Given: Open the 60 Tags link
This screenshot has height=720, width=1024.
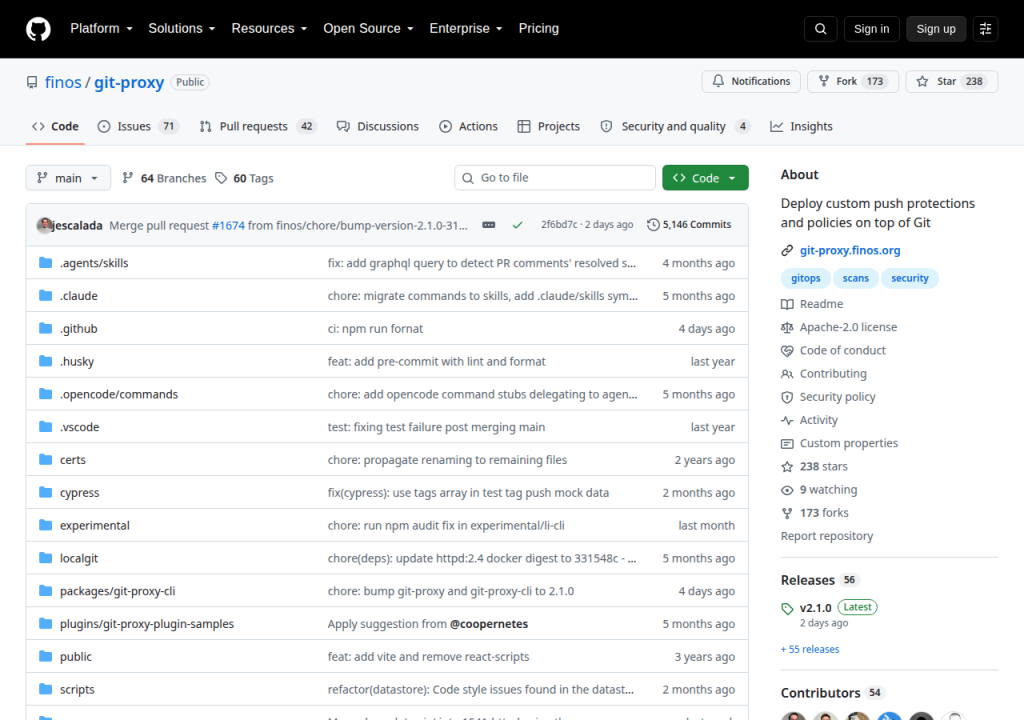Looking at the screenshot, I should point(245,178).
